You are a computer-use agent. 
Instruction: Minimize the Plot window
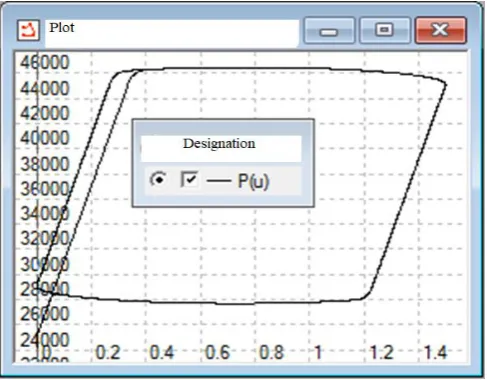tap(329, 31)
